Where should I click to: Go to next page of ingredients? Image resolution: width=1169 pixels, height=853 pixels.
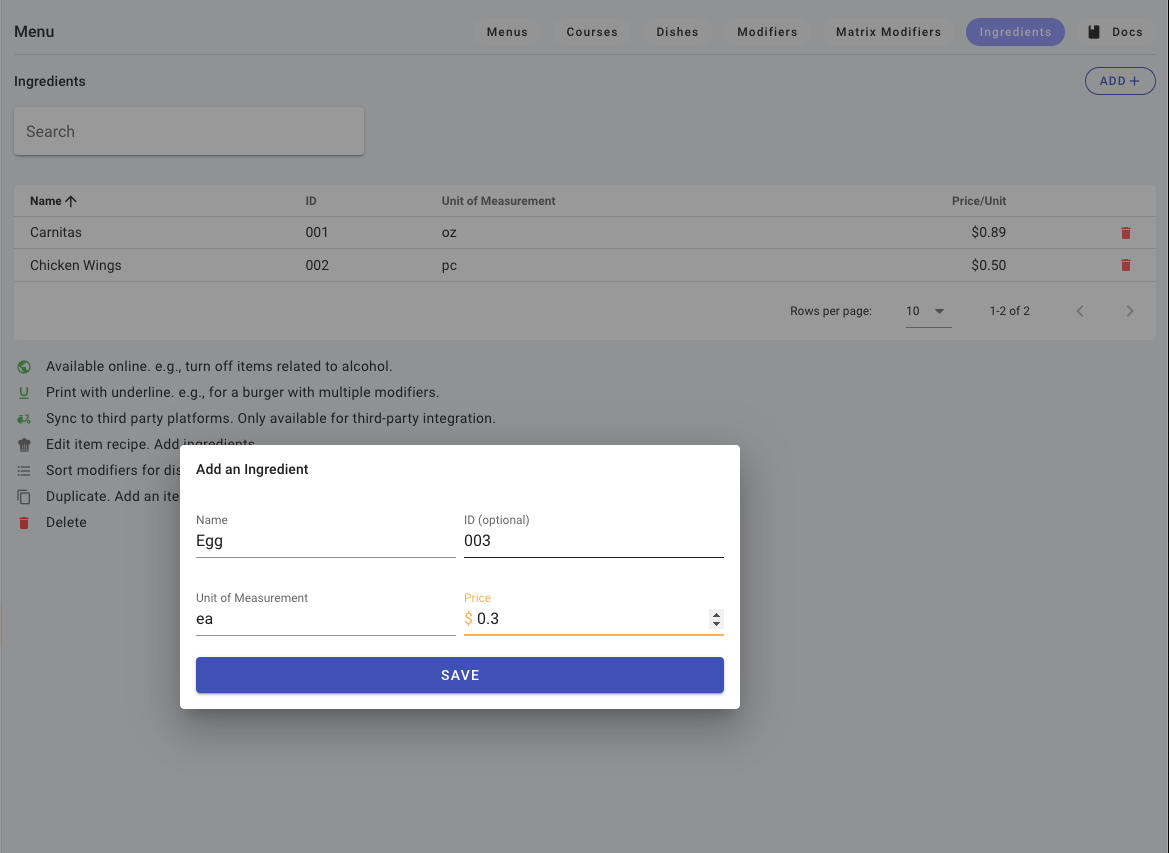(x=1129, y=311)
